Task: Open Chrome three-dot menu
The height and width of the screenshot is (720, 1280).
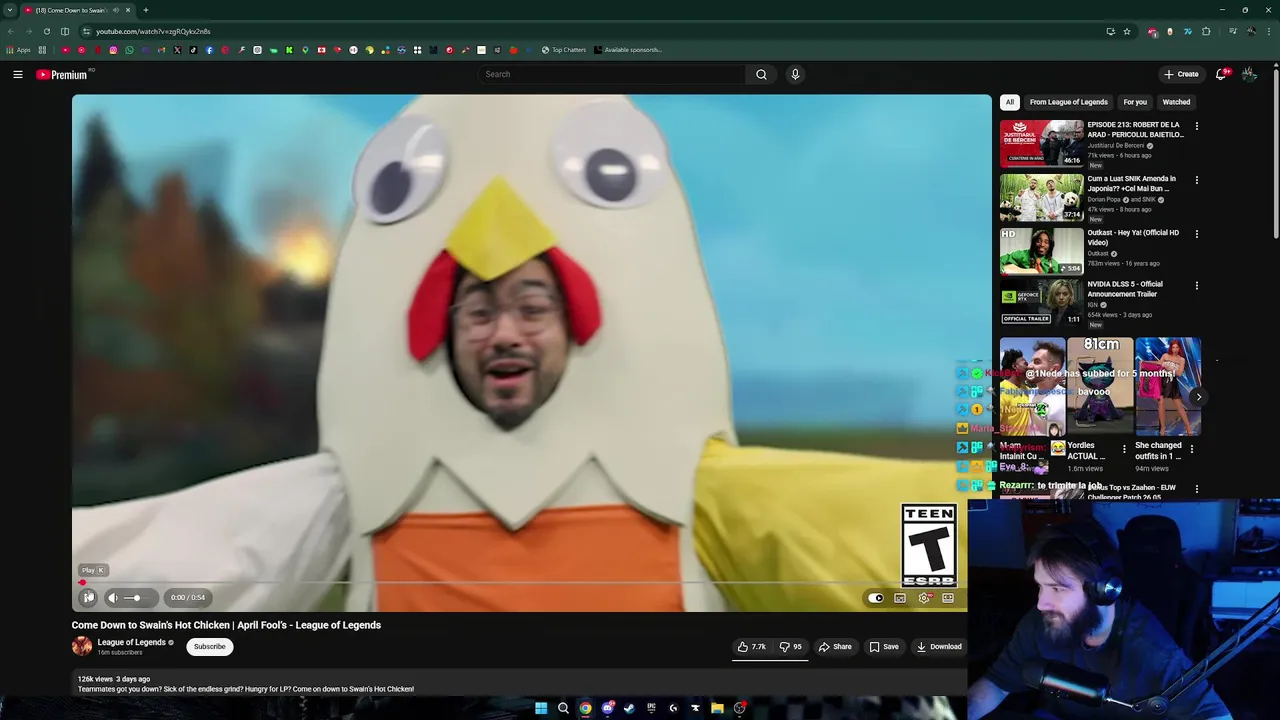Action: pyautogui.click(x=1267, y=31)
